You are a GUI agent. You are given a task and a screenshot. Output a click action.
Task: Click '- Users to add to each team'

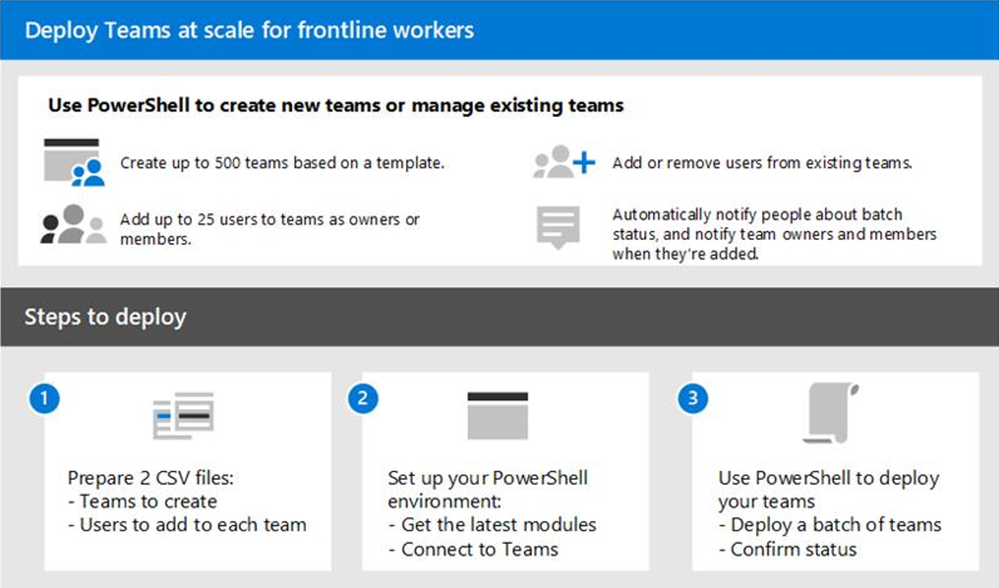(187, 525)
